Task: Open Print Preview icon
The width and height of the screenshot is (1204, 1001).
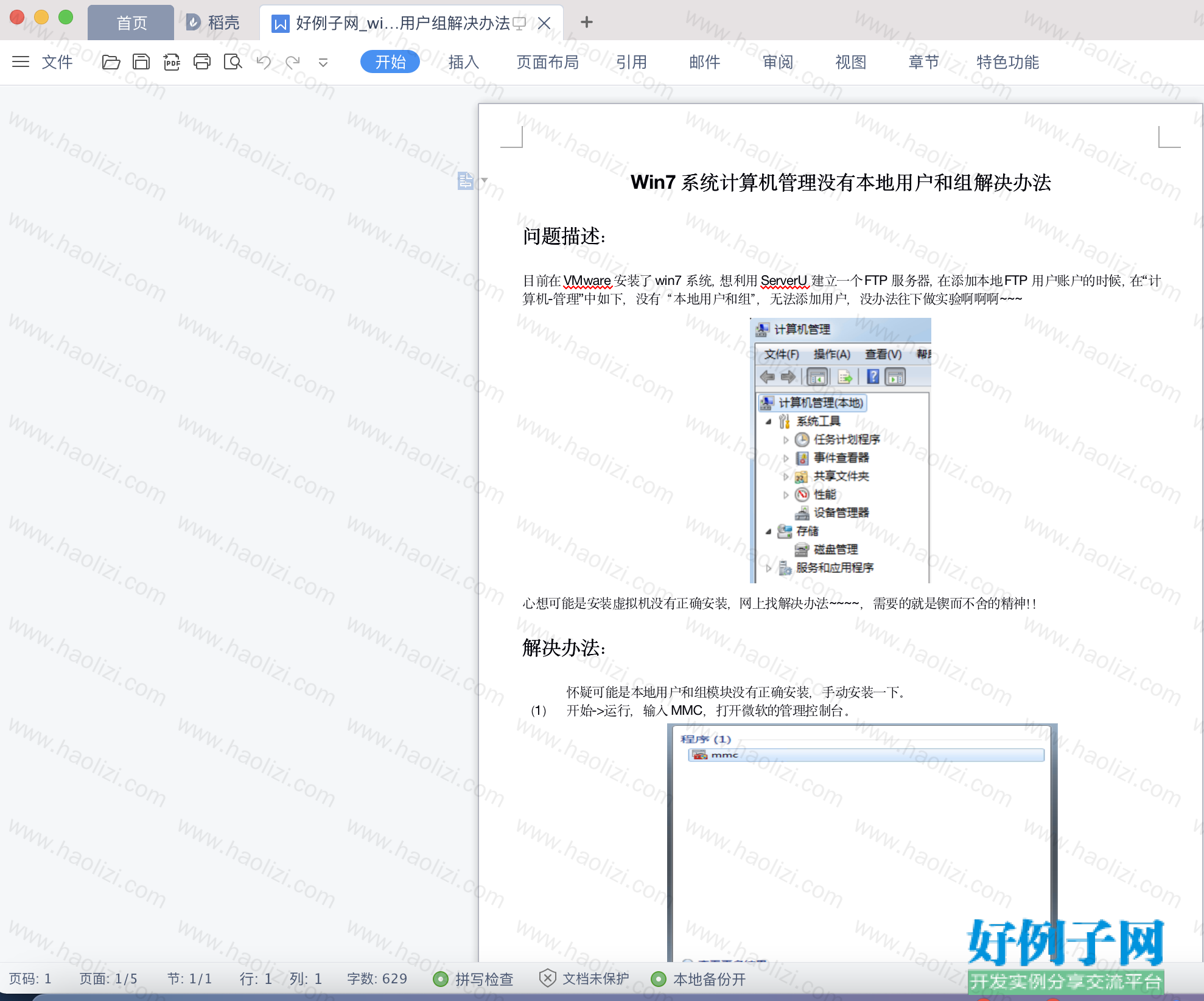Action: coord(233,61)
